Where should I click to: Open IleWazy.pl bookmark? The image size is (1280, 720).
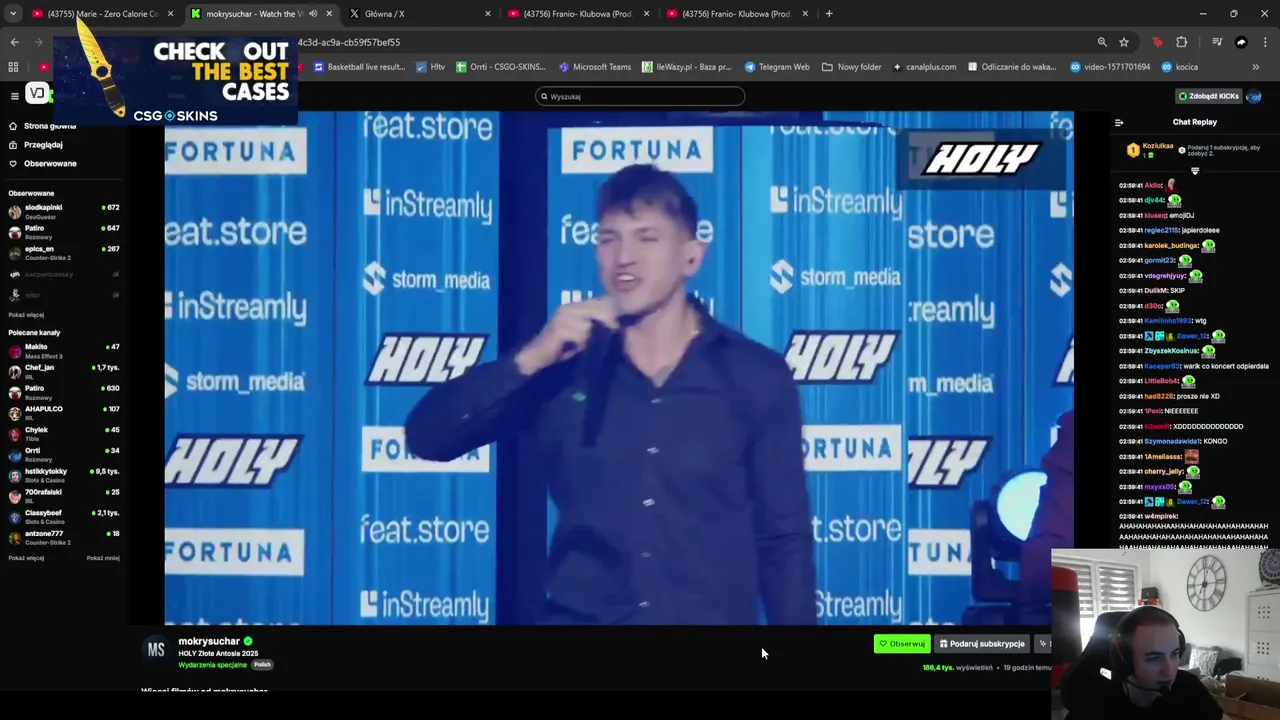686,67
